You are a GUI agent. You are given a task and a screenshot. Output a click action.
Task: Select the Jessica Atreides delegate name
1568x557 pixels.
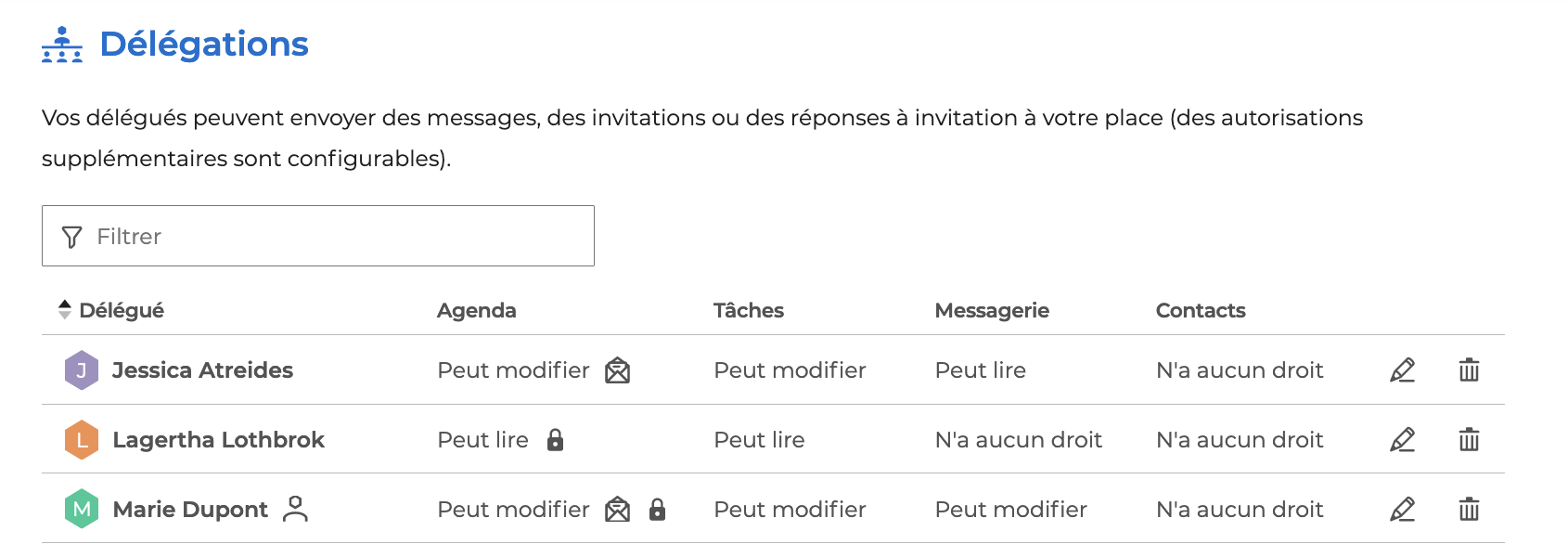[202, 370]
